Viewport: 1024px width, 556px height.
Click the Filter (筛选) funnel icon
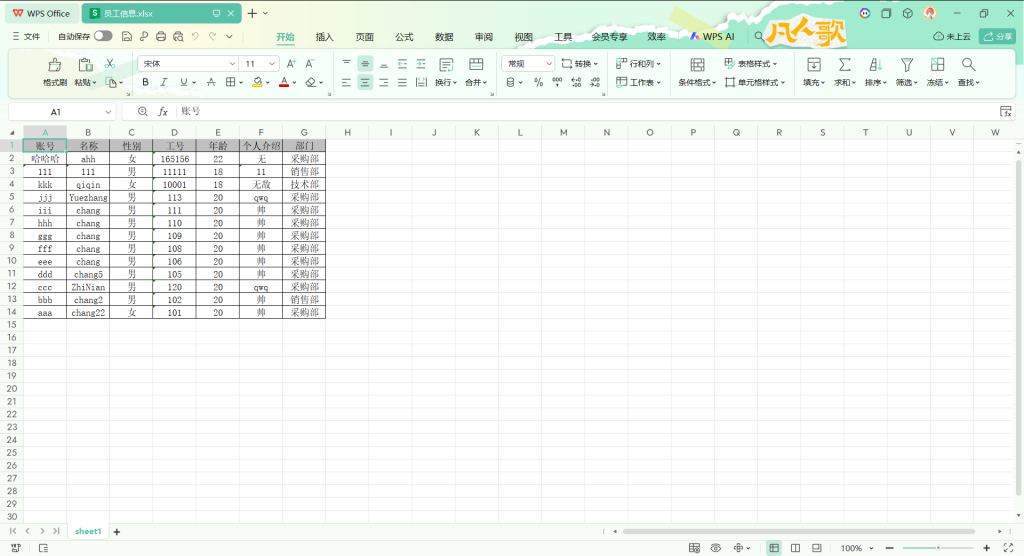pos(906,65)
